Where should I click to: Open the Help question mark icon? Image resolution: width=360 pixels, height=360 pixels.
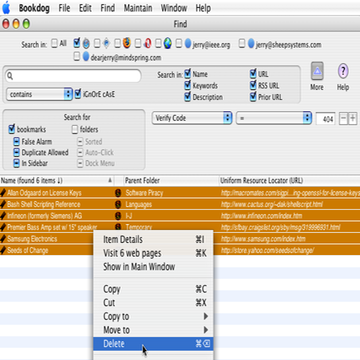click(343, 71)
